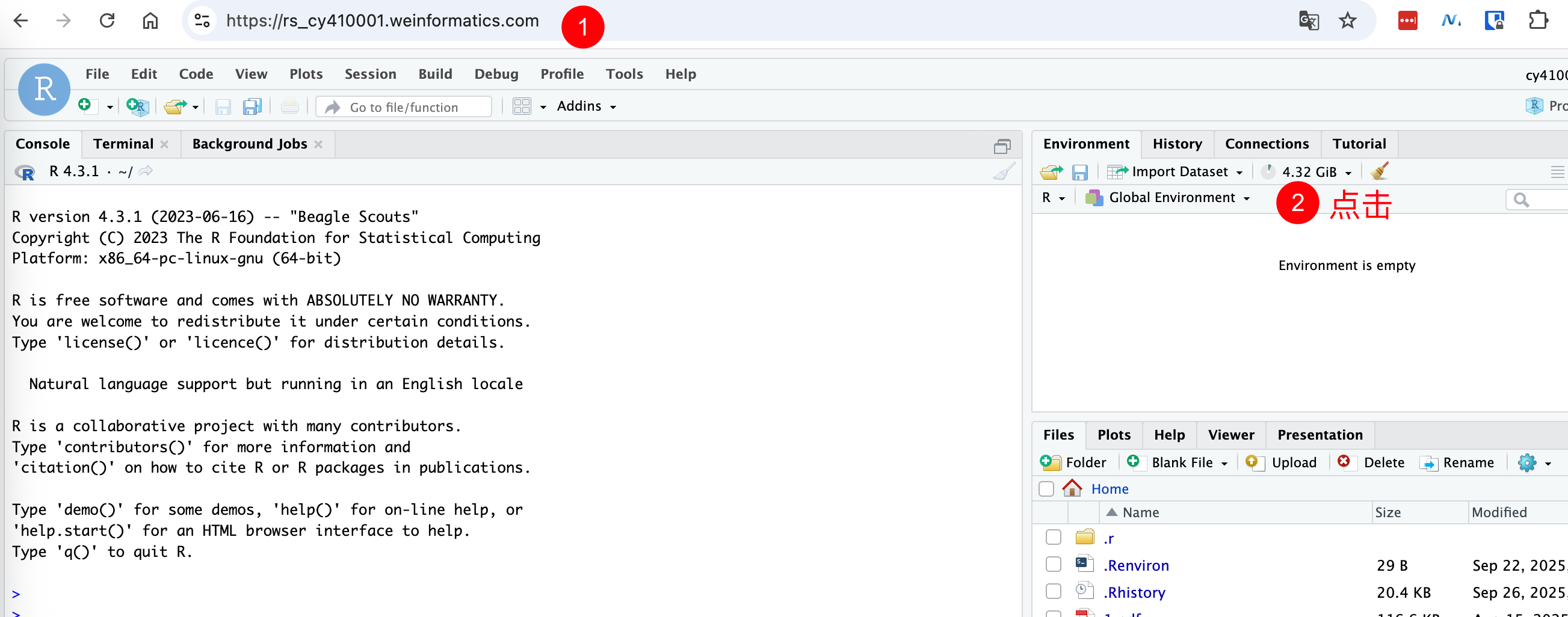Save workspace using Environment floppy disk icon
This screenshot has width=1568, height=617.
coord(1079,172)
